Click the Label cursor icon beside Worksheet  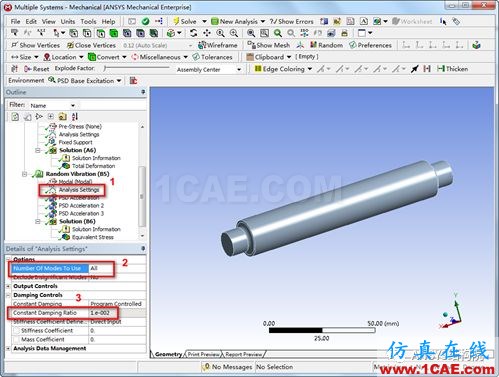click(x=443, y=21)
